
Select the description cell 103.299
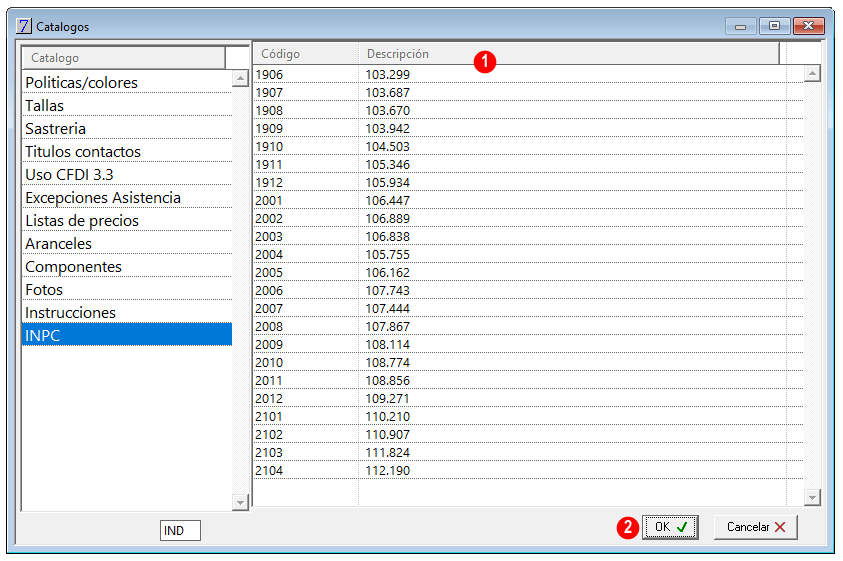tap(388, 75)
